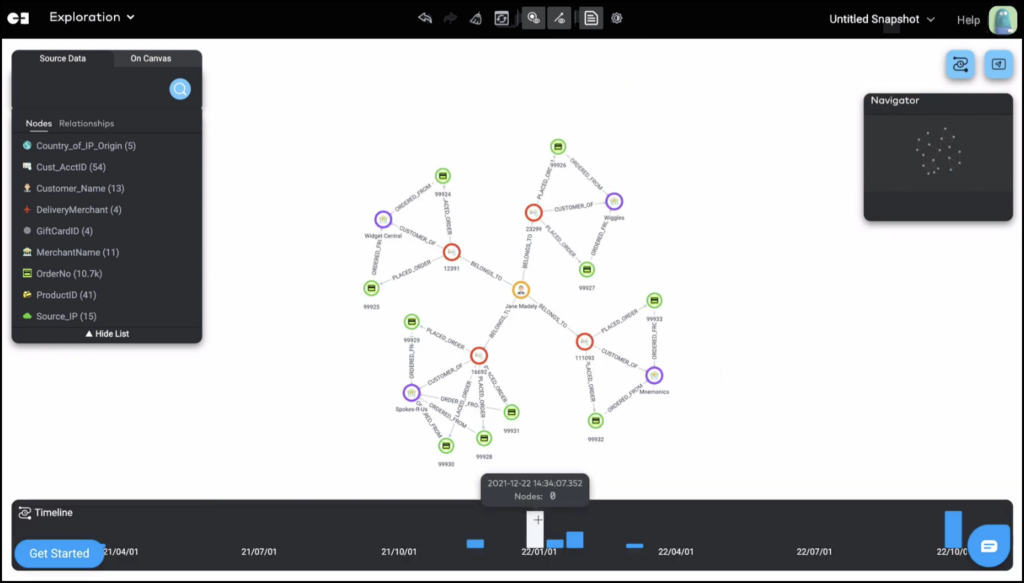
Task: Click the Widget Central merchant node
Action: tap(383, 219)
